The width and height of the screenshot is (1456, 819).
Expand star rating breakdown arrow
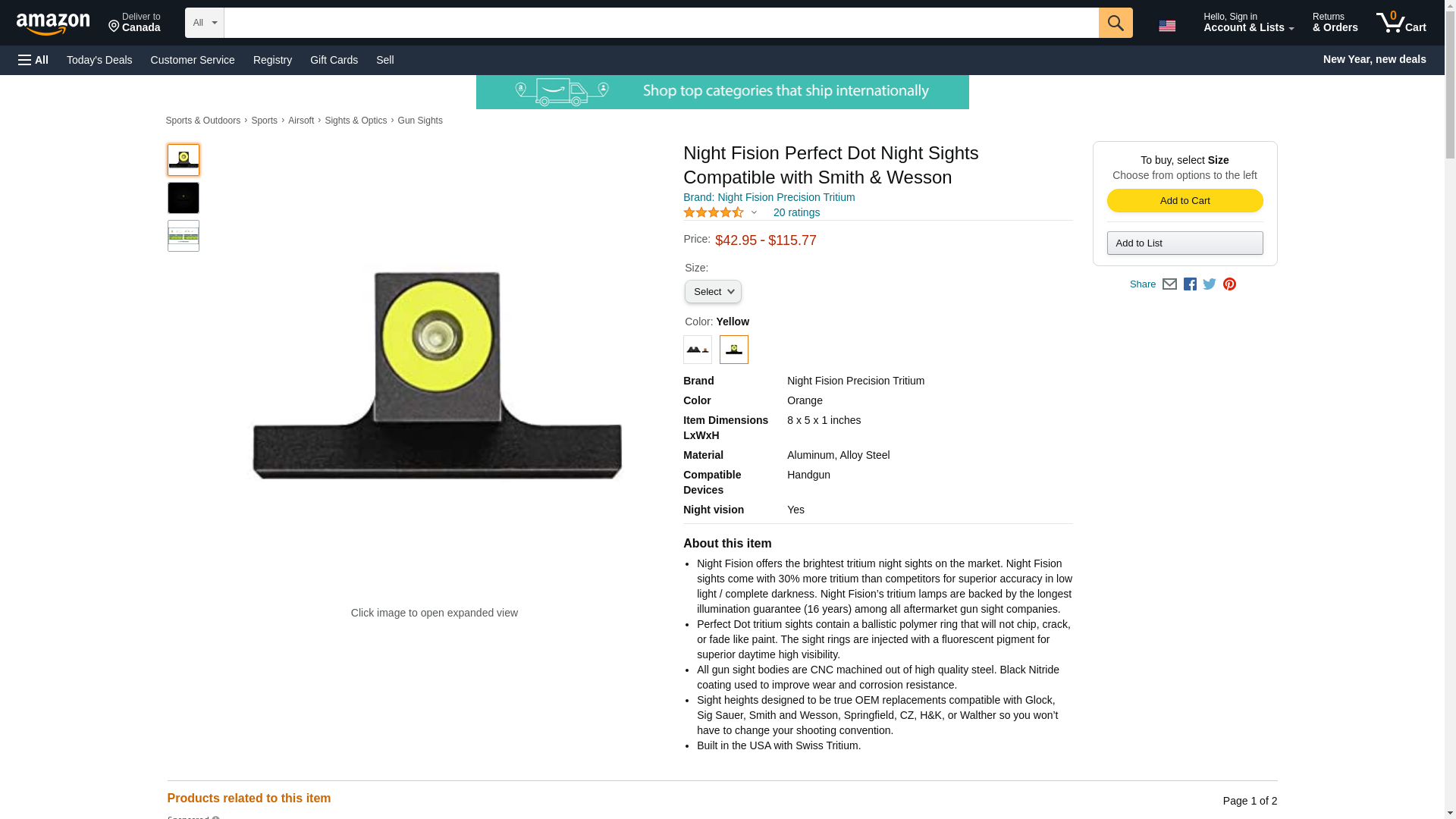tap(753, 213)
